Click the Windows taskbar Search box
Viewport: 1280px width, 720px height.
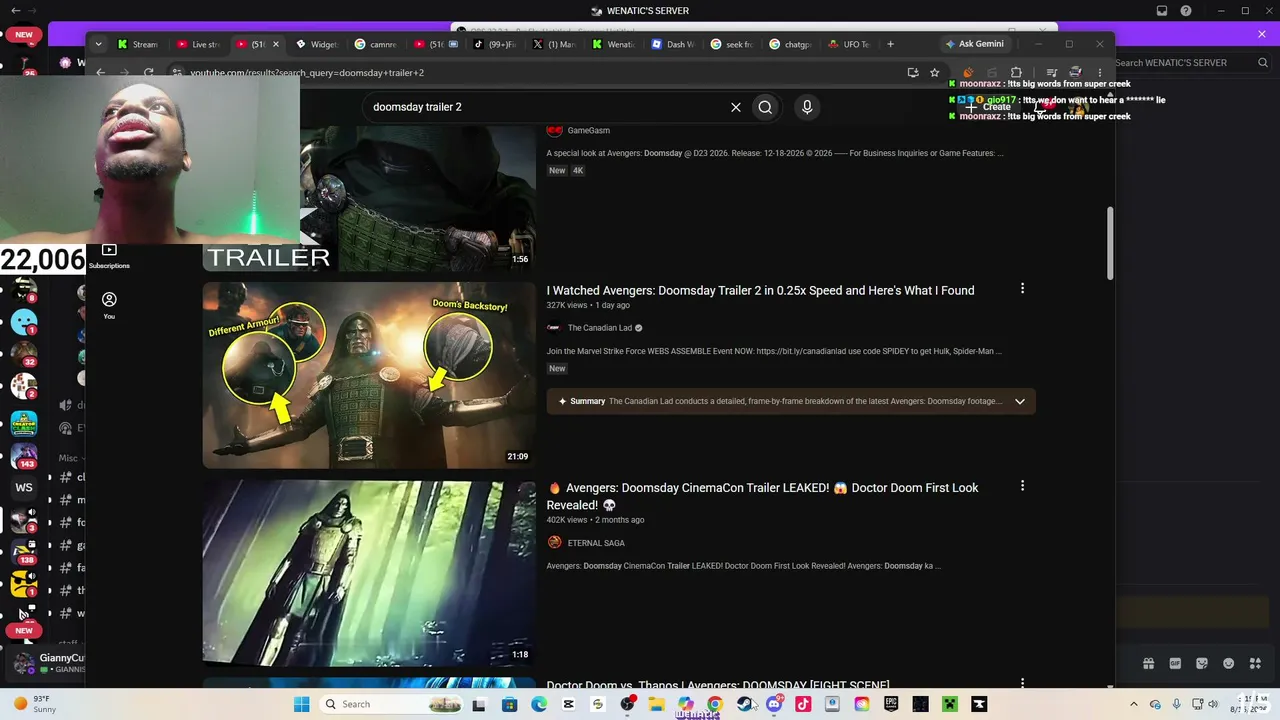(391, 704)
